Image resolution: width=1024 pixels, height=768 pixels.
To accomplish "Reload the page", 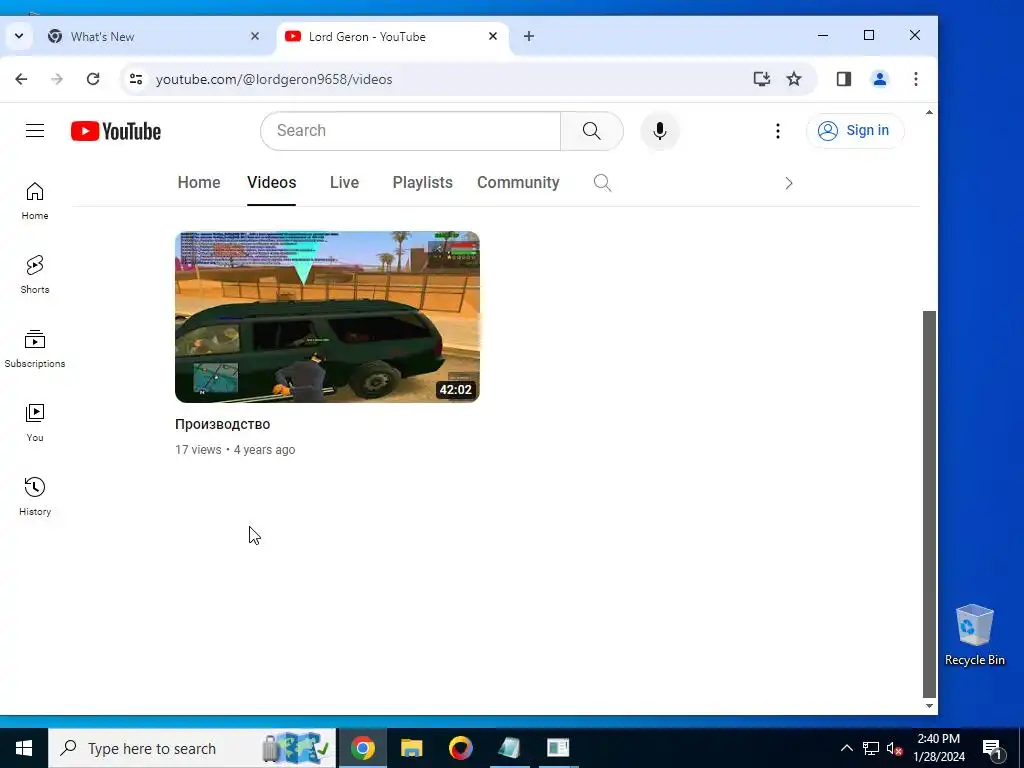I will point(93,79).
